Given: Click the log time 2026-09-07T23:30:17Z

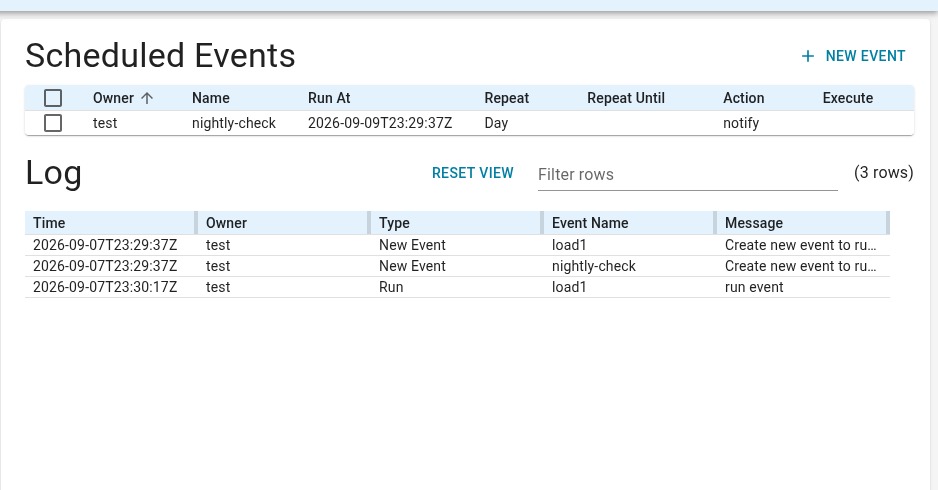Looking at the screenshot, I should pos(105,287).
